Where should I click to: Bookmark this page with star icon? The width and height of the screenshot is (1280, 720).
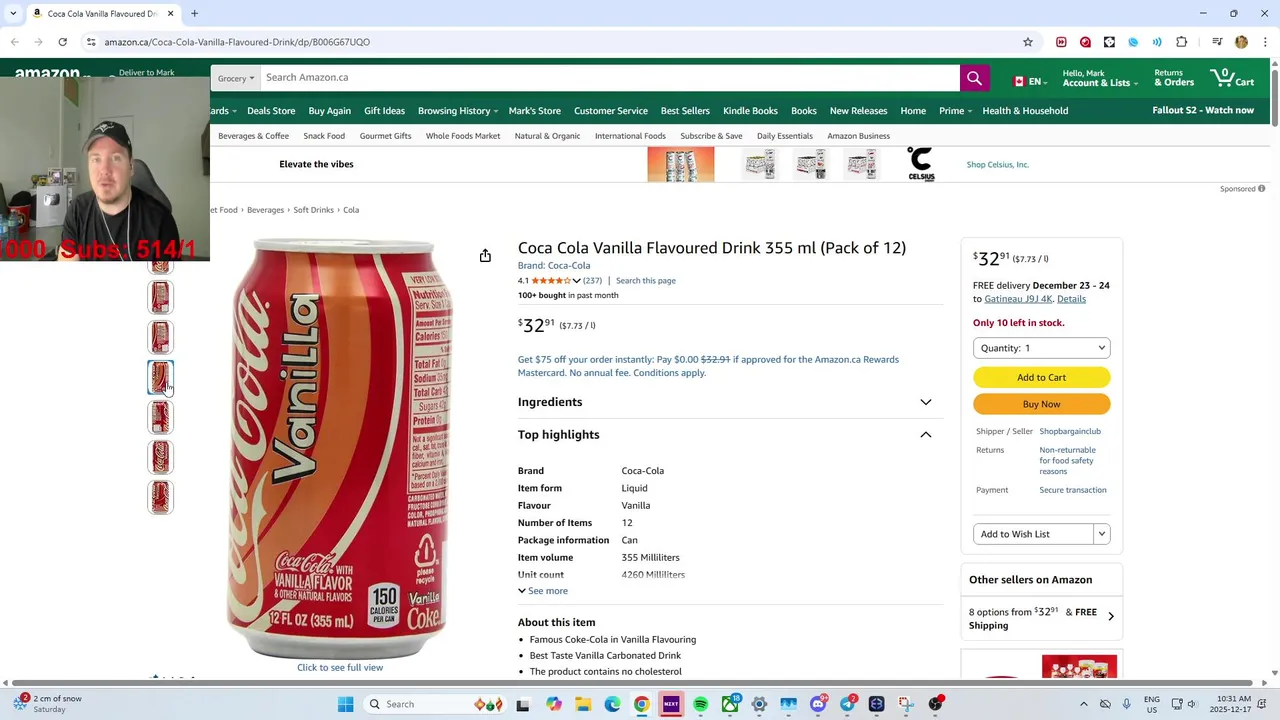click(x=1027, y=42)
